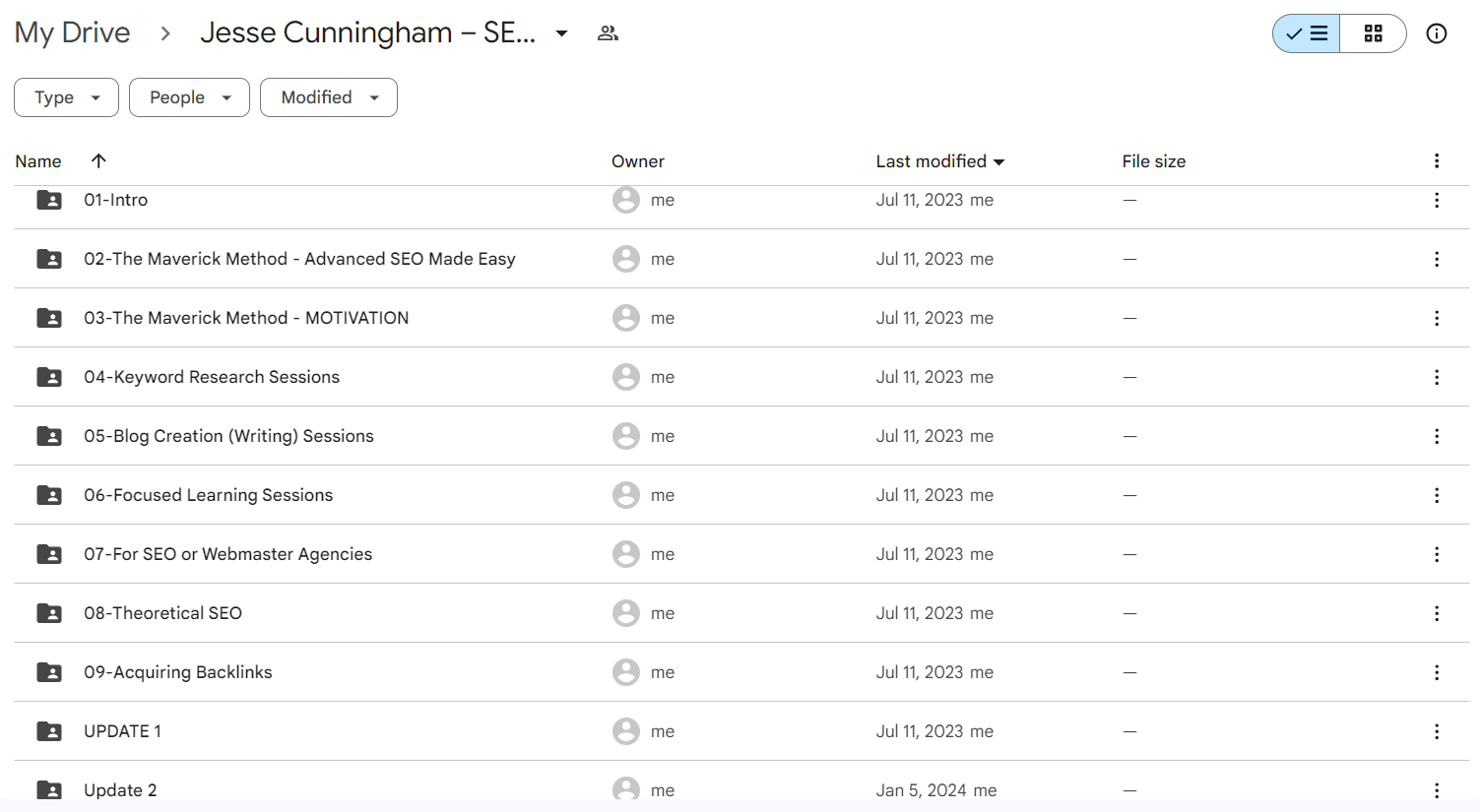Open the Modified filter dropdown
Image resolution: width=1480 pixels, height=812 pixels.
tap(329, 97)
